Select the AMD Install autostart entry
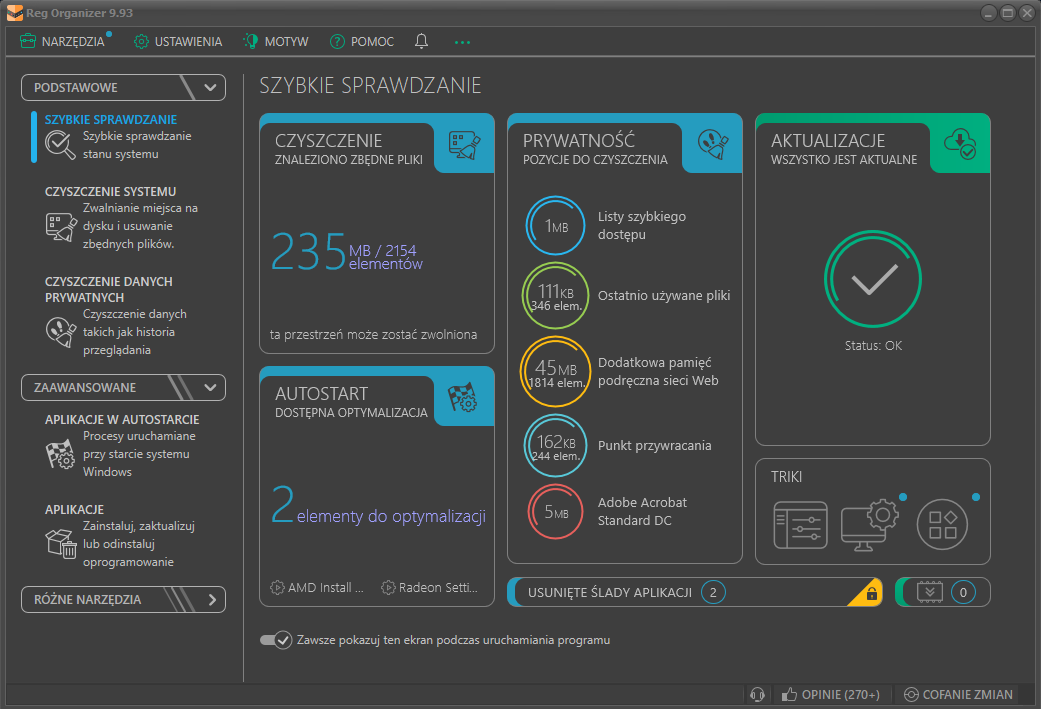The width and height of the screenshot is (1041, 709). tap(317, 588)
